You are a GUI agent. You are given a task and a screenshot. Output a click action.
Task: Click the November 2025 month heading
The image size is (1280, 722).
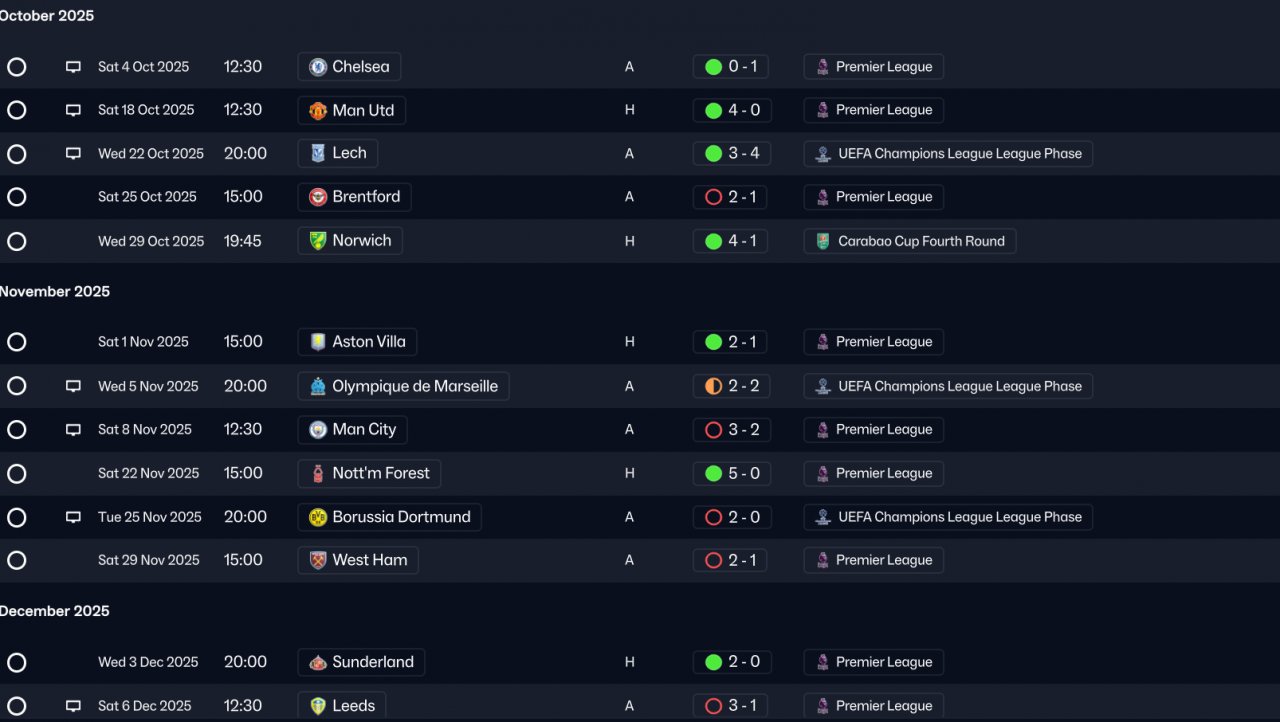55,292
